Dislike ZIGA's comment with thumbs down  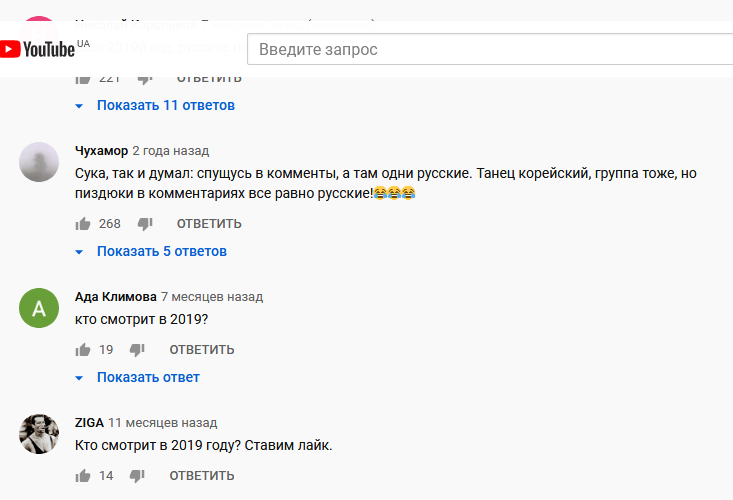pyautogui.click(x=137, y=475)
